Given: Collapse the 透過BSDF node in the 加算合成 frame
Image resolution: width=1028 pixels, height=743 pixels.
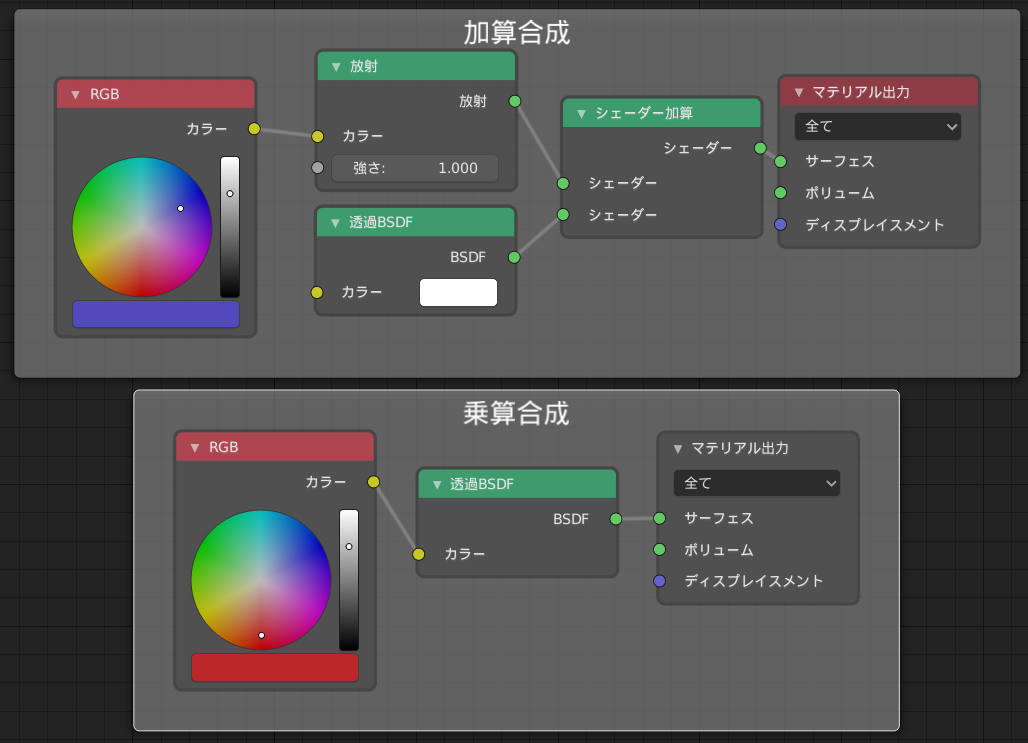Looking at the screenshot, I should (336, 223).
